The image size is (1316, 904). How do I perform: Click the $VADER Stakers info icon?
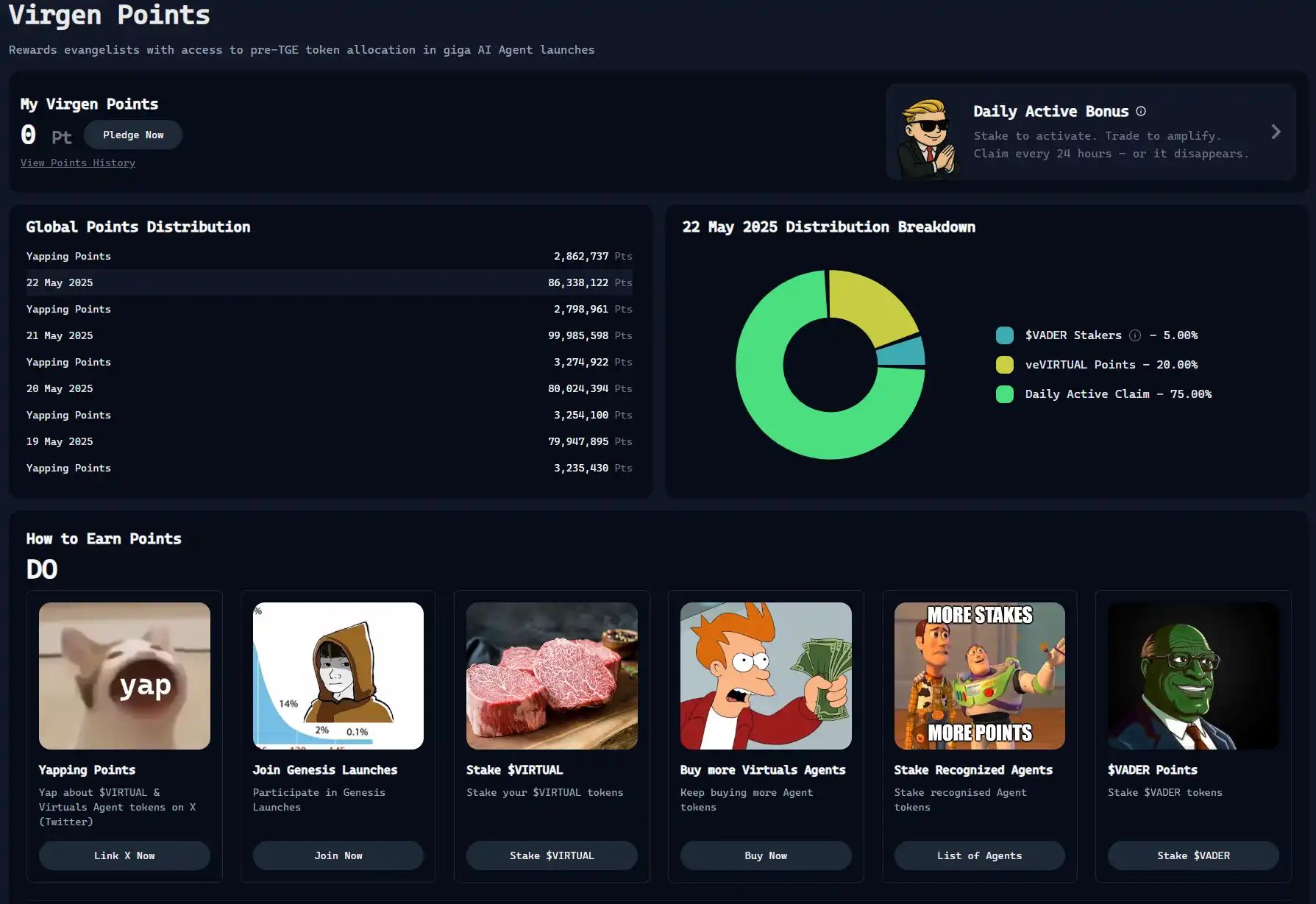click(x=1135, y=335)
